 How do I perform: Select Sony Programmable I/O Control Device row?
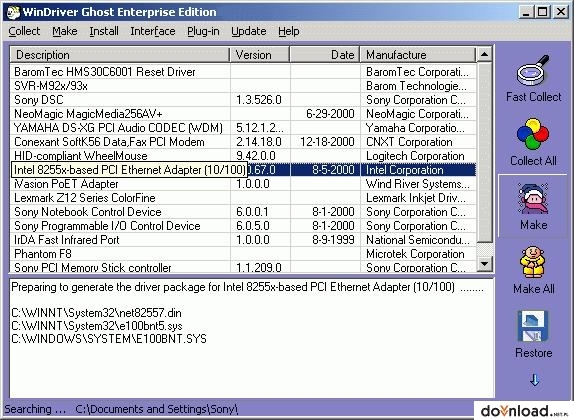pyautogui.click(x=243, y=226)
